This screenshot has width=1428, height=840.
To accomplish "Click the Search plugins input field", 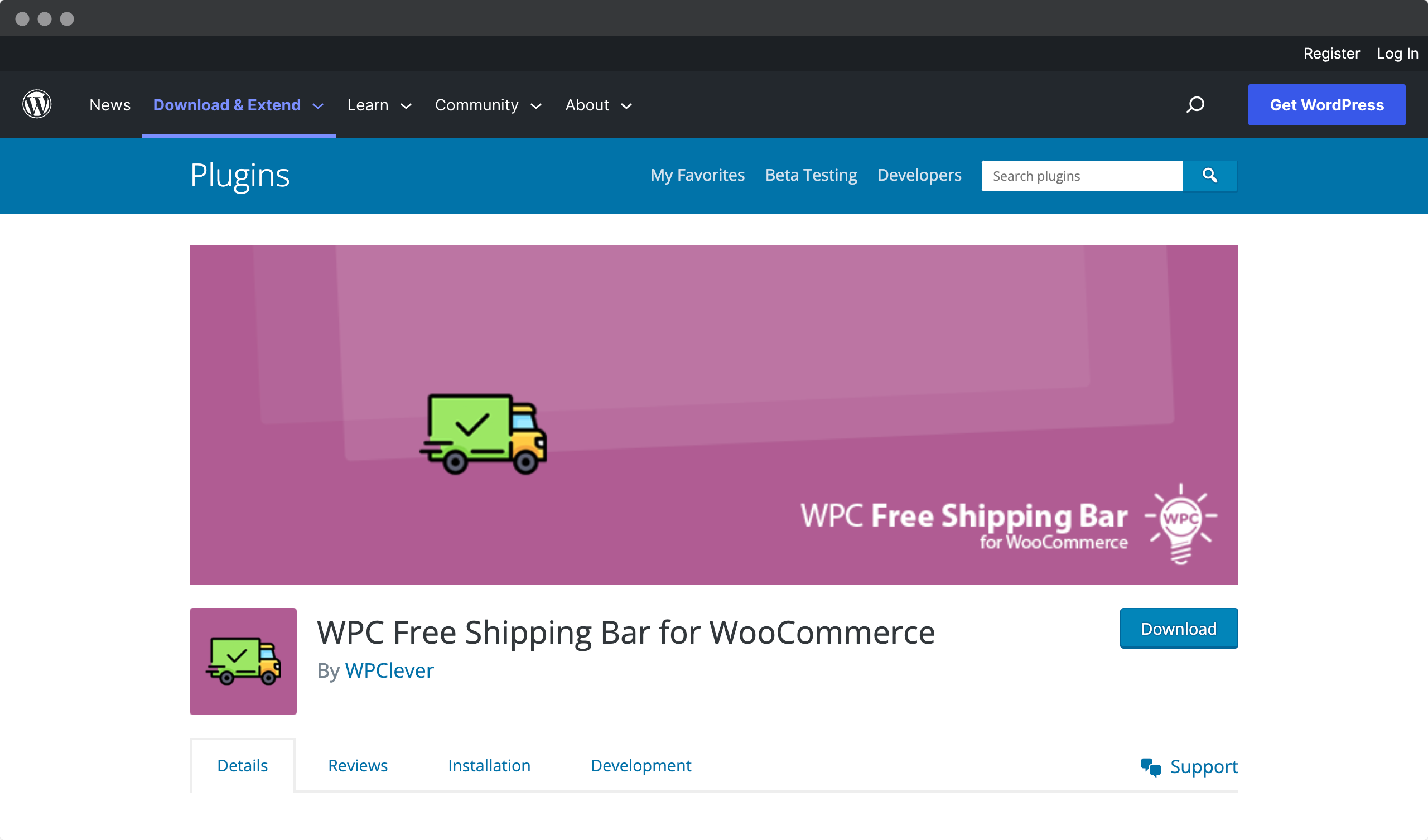I will pos(1083,176).
